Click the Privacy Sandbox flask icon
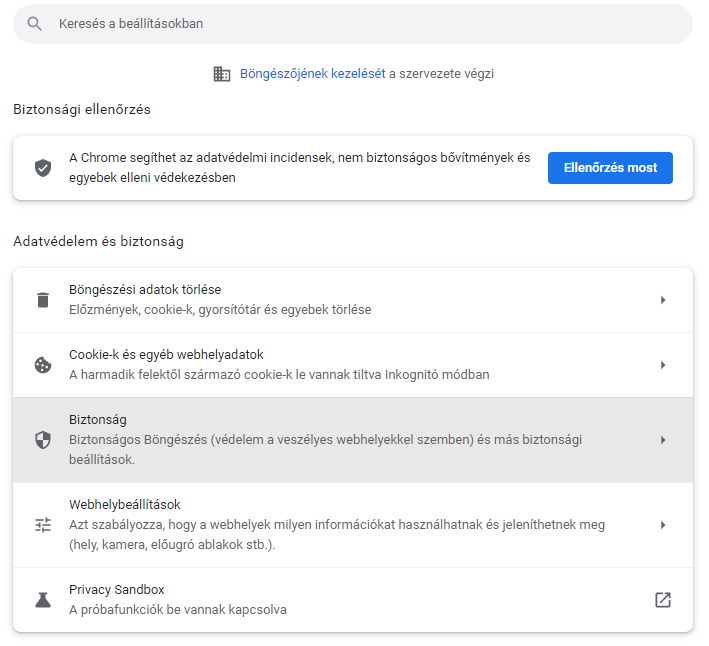Viewport: 709px width, 646px height. 43,600
